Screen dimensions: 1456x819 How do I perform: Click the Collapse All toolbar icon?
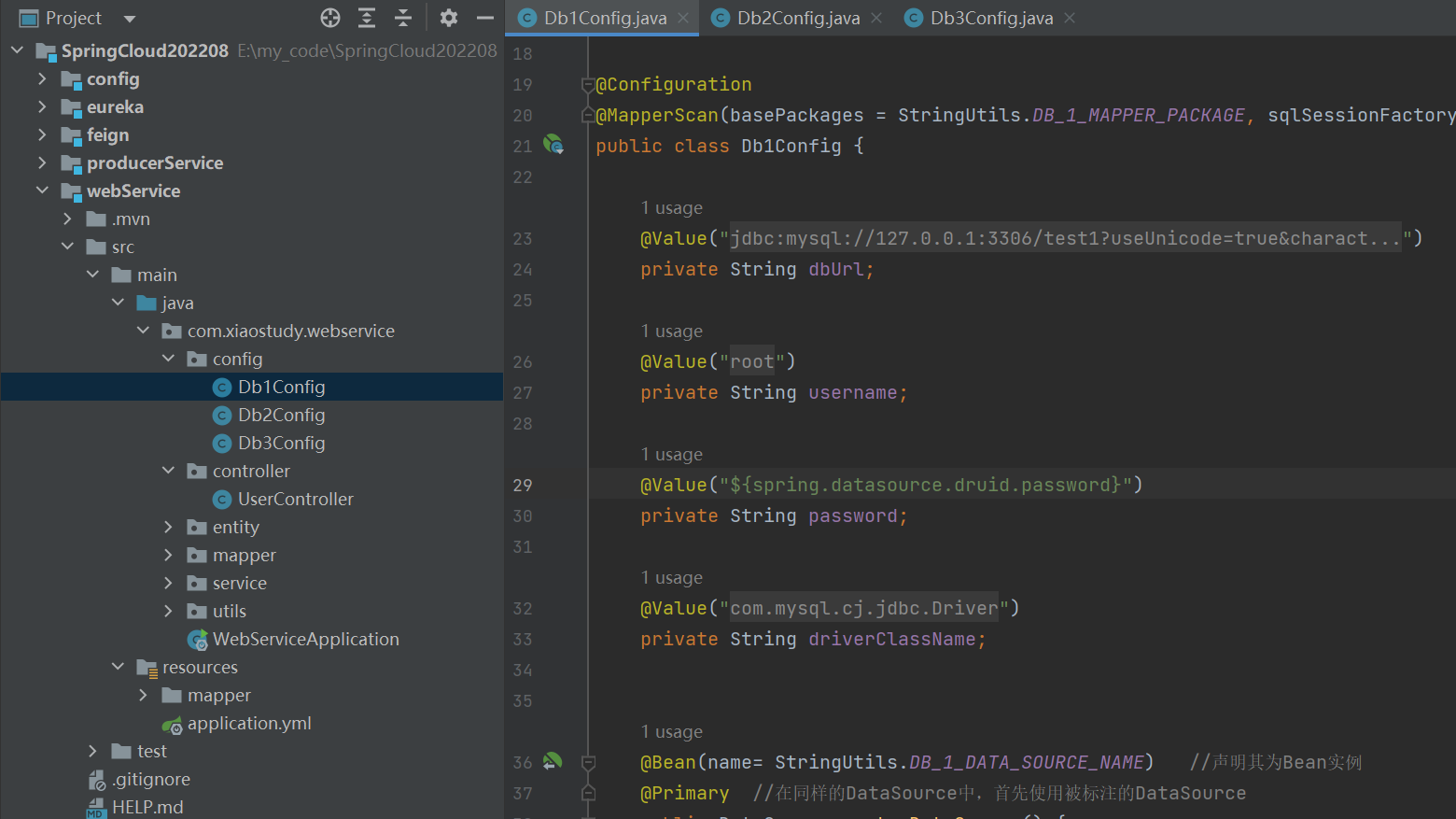(x=403, y=18)
